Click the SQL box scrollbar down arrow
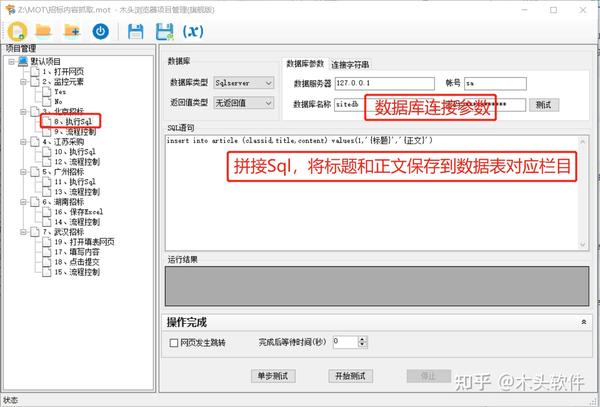600x407 pixels. tap(582, 244)
